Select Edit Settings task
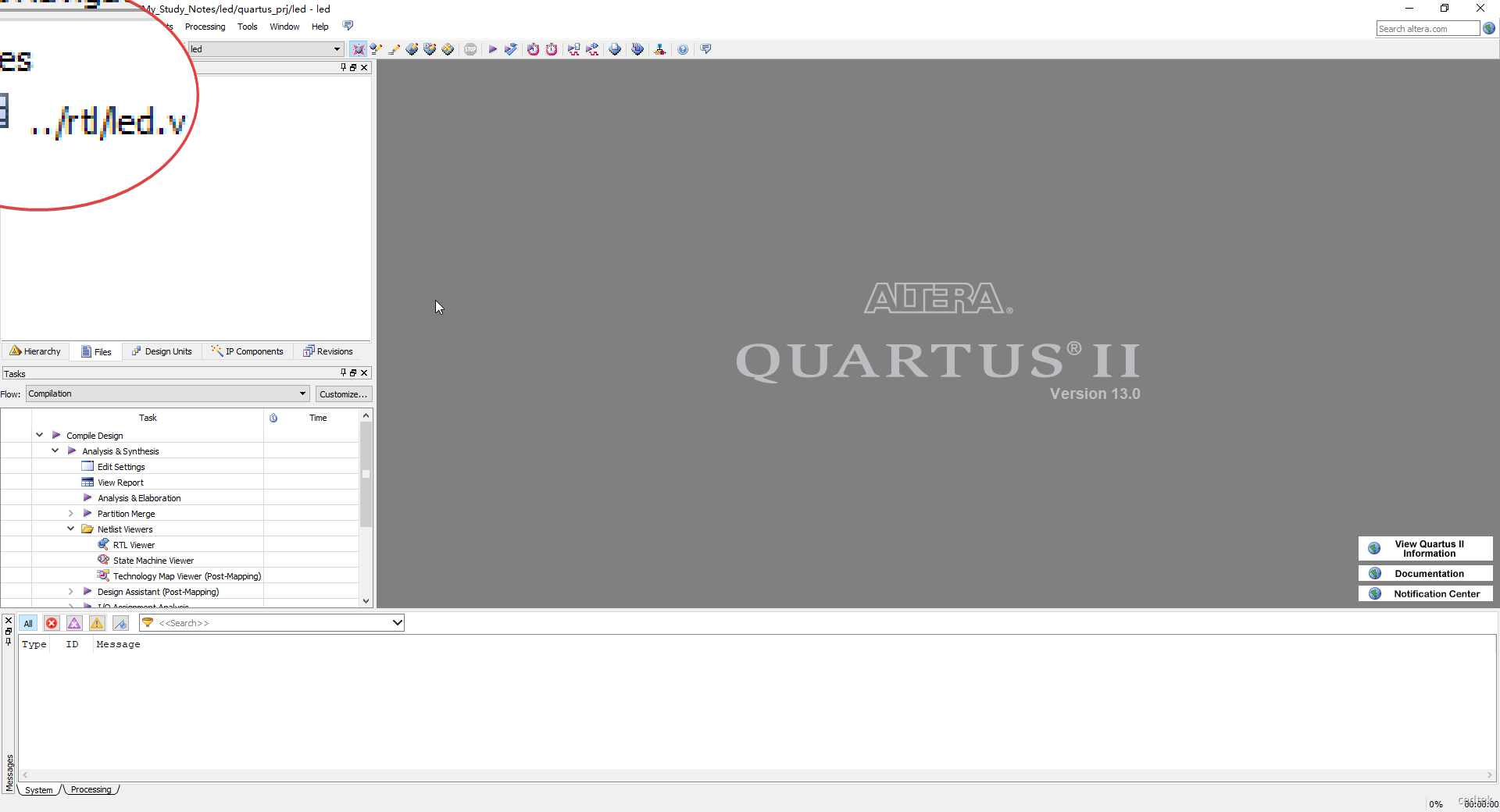 [x=121, y=467]
